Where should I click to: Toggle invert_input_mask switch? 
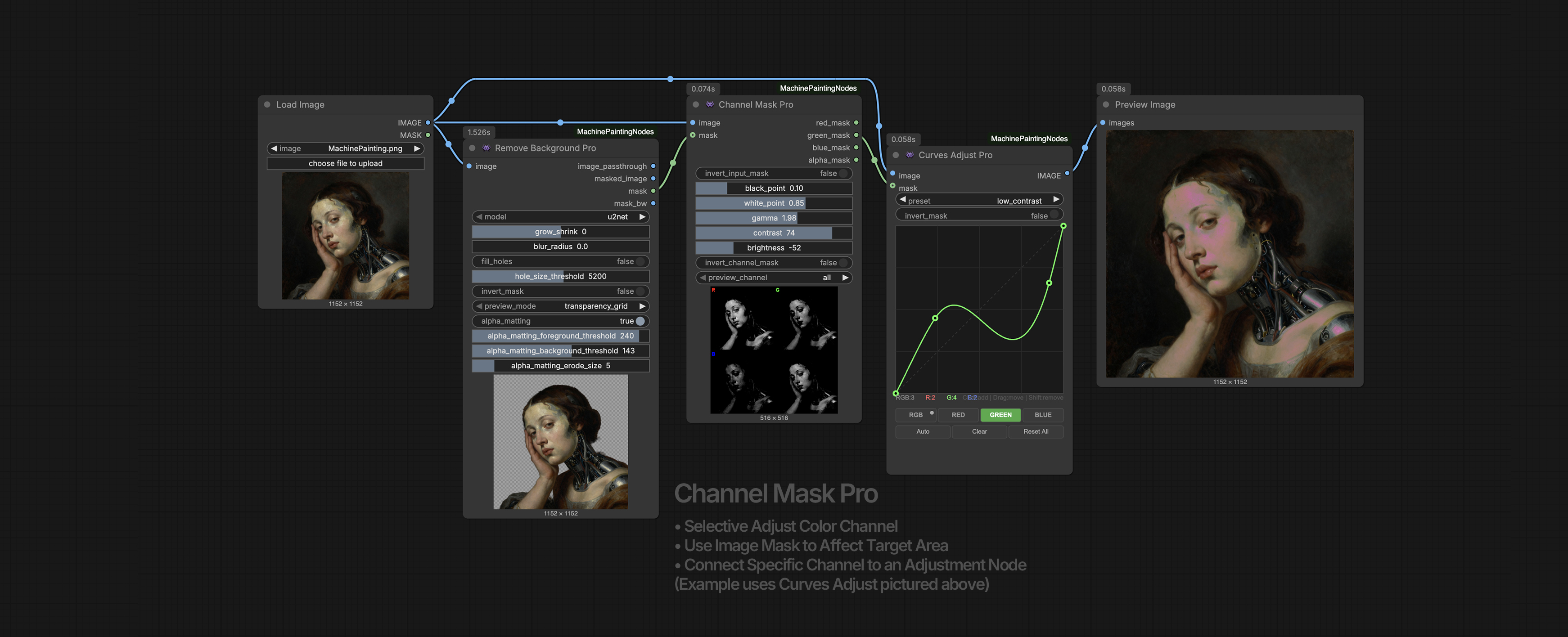click(x=843, y=173)
